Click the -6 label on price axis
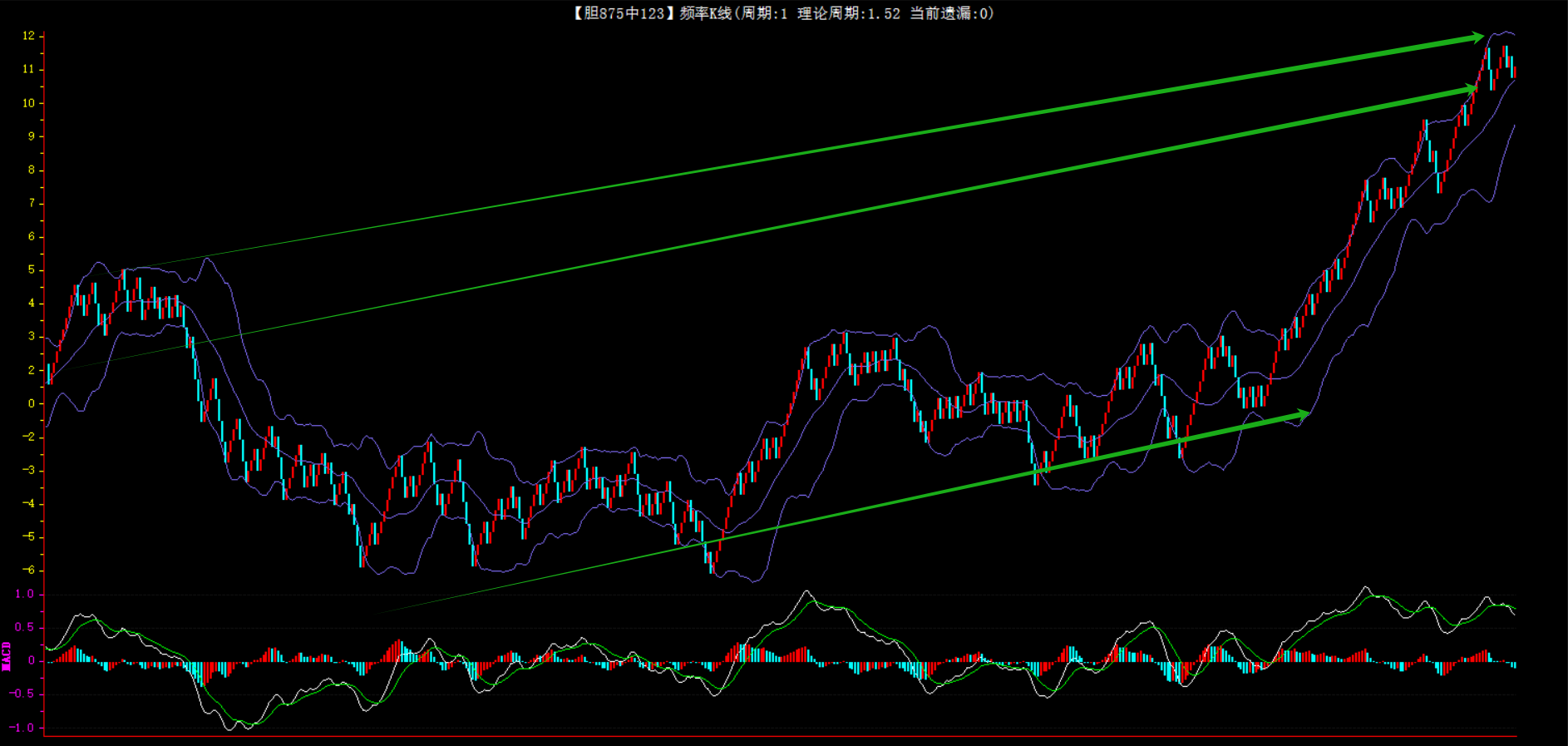The image size is (1568, 746). pos(28,570)
